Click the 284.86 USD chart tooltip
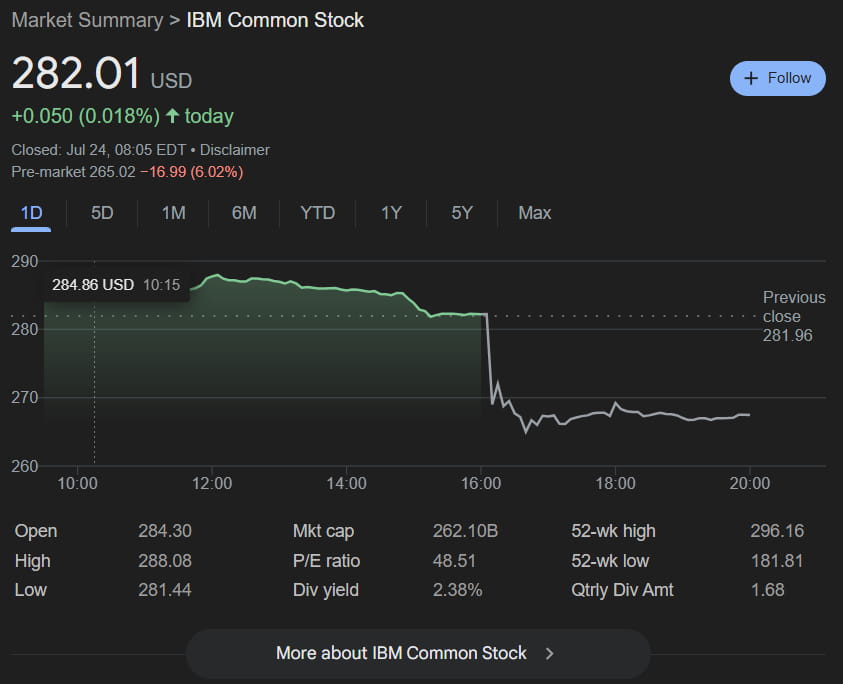 pyautogui.click(x=116, y=284)
